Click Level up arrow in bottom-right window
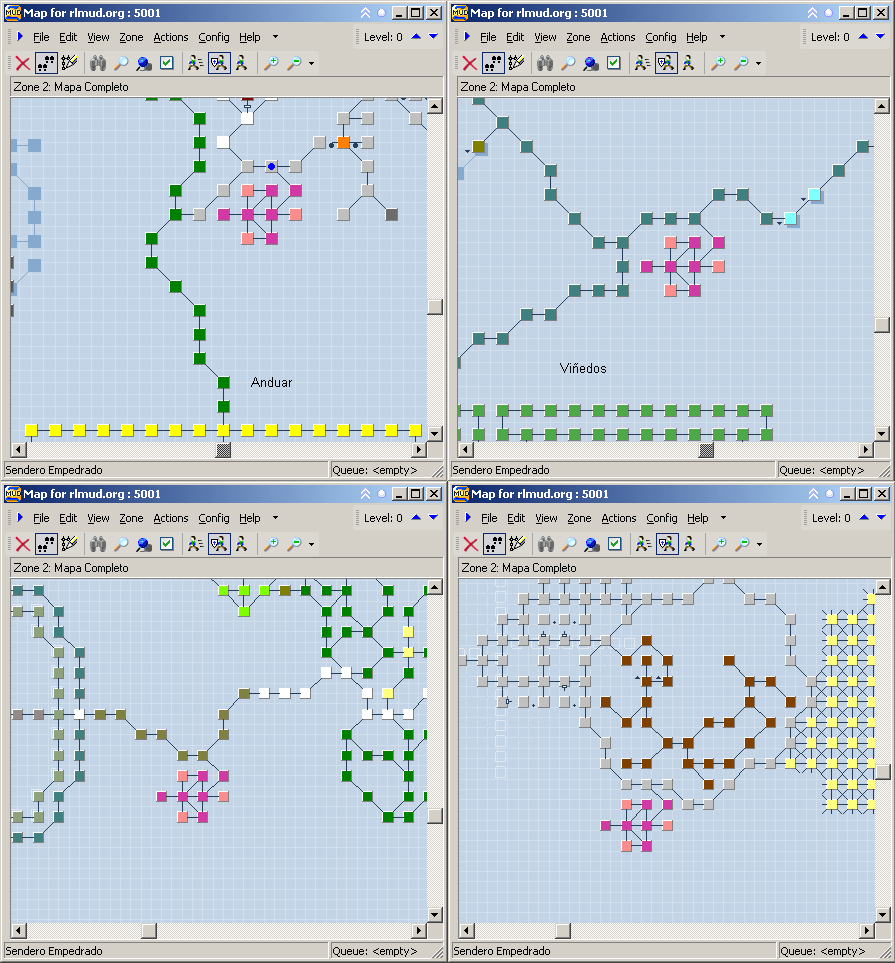This screenshot has width=895, height=963. click(x=864, y=518)
